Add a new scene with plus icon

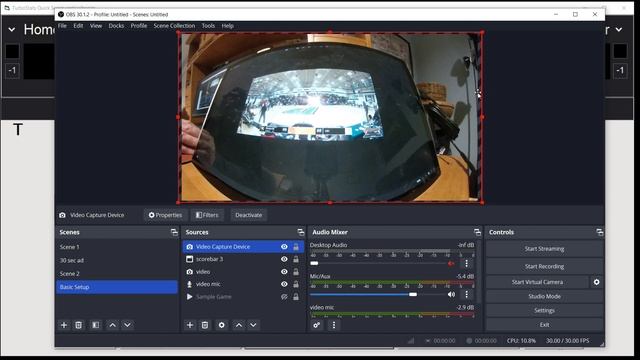point(64,325)
